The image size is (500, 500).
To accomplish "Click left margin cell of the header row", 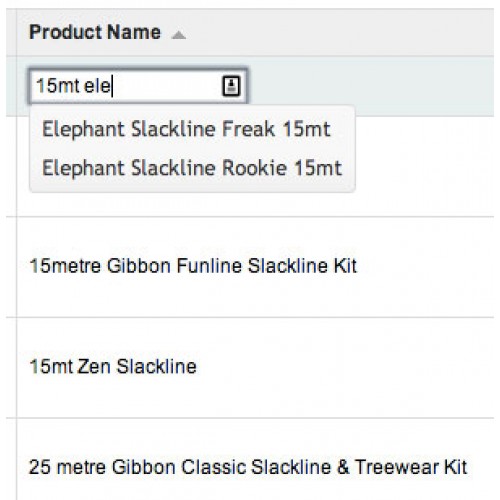I will (x=11, y=32).
